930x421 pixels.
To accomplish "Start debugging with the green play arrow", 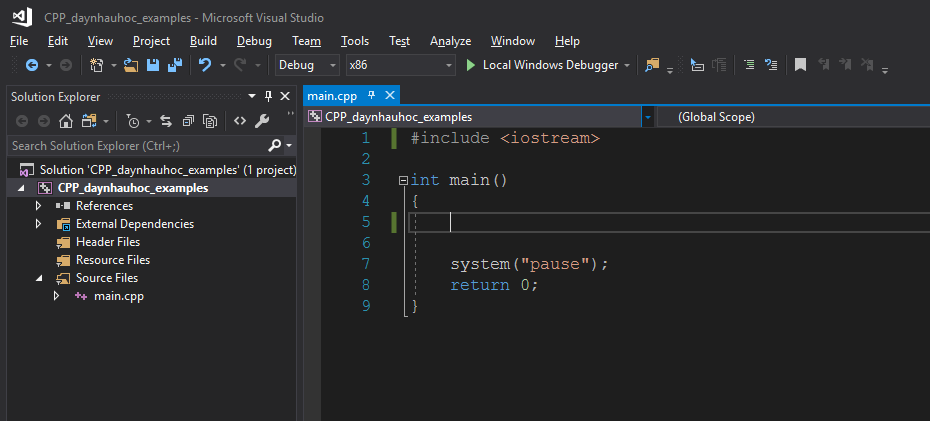I will pos(471,65).
